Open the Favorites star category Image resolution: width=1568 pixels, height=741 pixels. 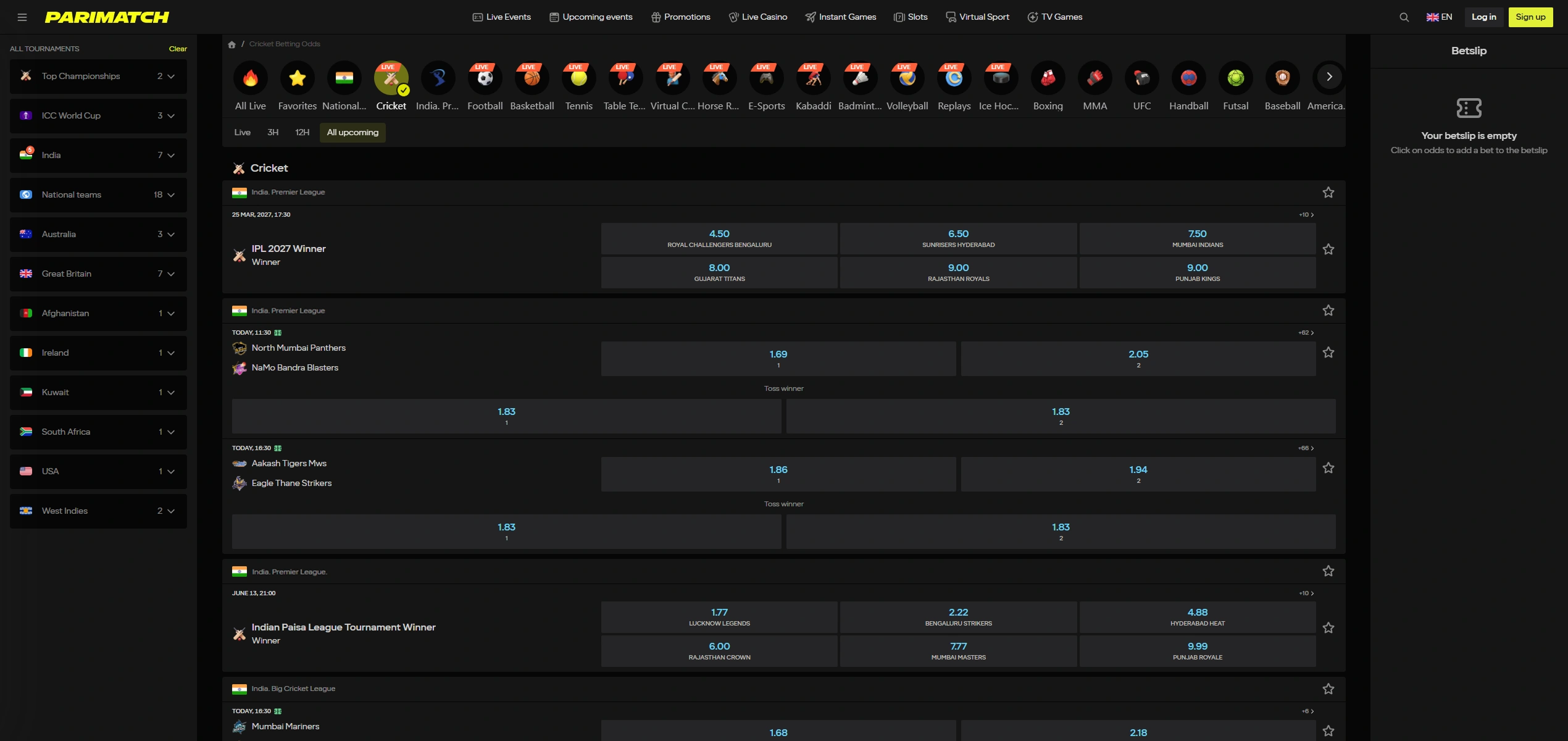coord(298,78)
